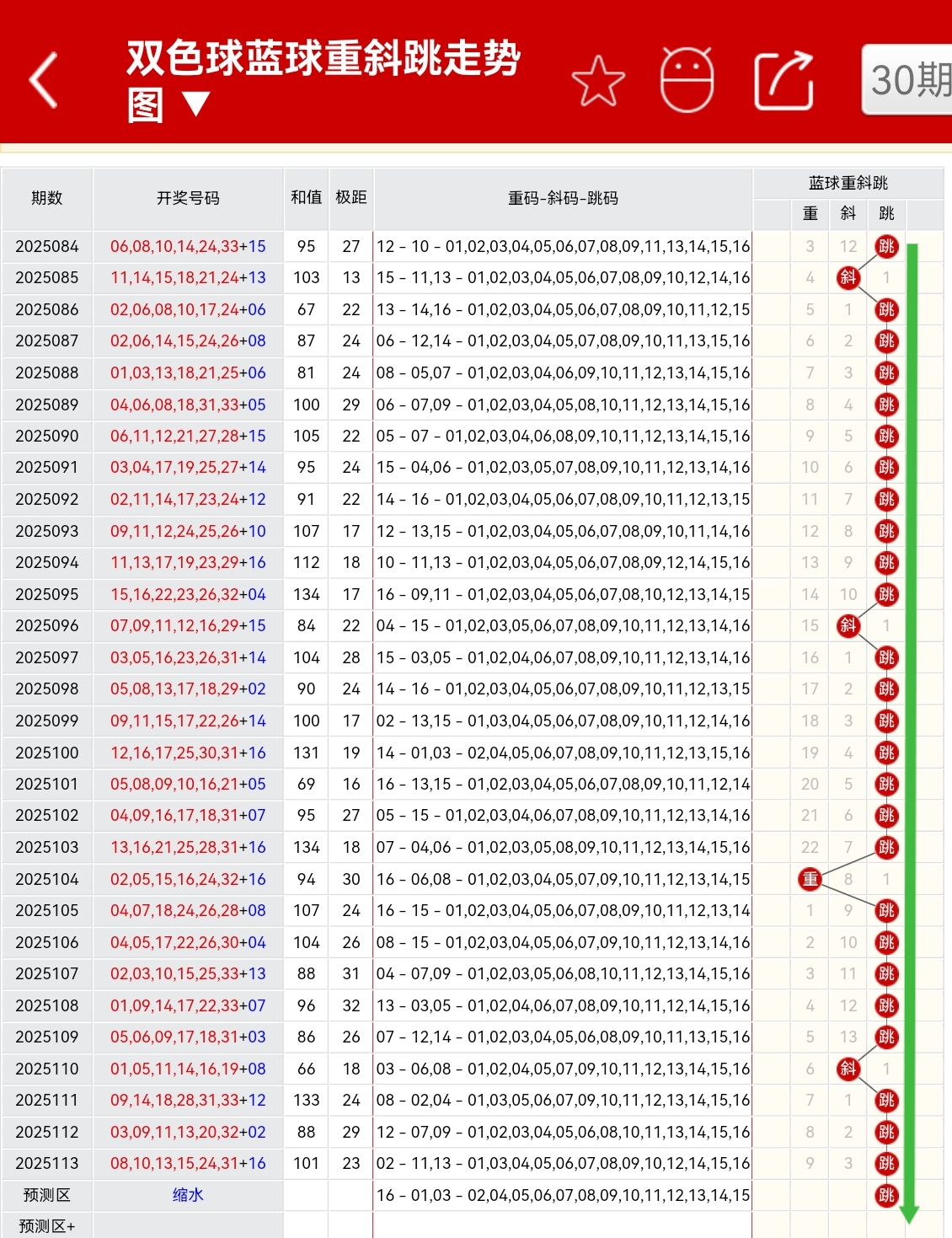The height and width of the screenshot is (1238, 952).
Task: Expand the 预测区+ row
Action: pyautogui.click(x=46, y=1223)
